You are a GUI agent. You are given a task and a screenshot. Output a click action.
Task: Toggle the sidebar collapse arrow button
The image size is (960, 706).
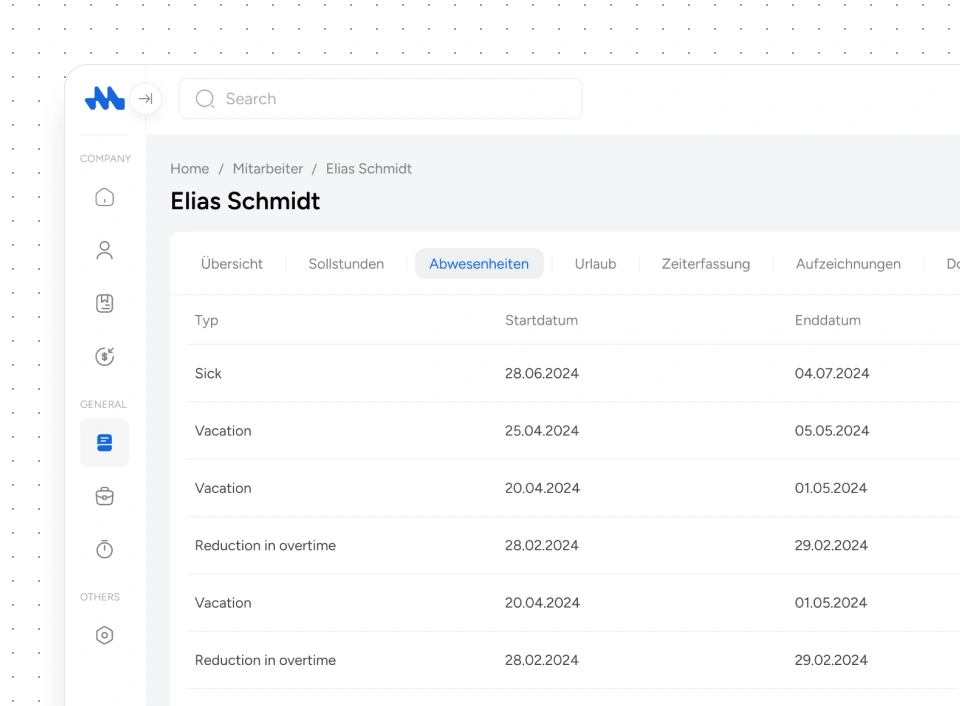pos(146,99)
